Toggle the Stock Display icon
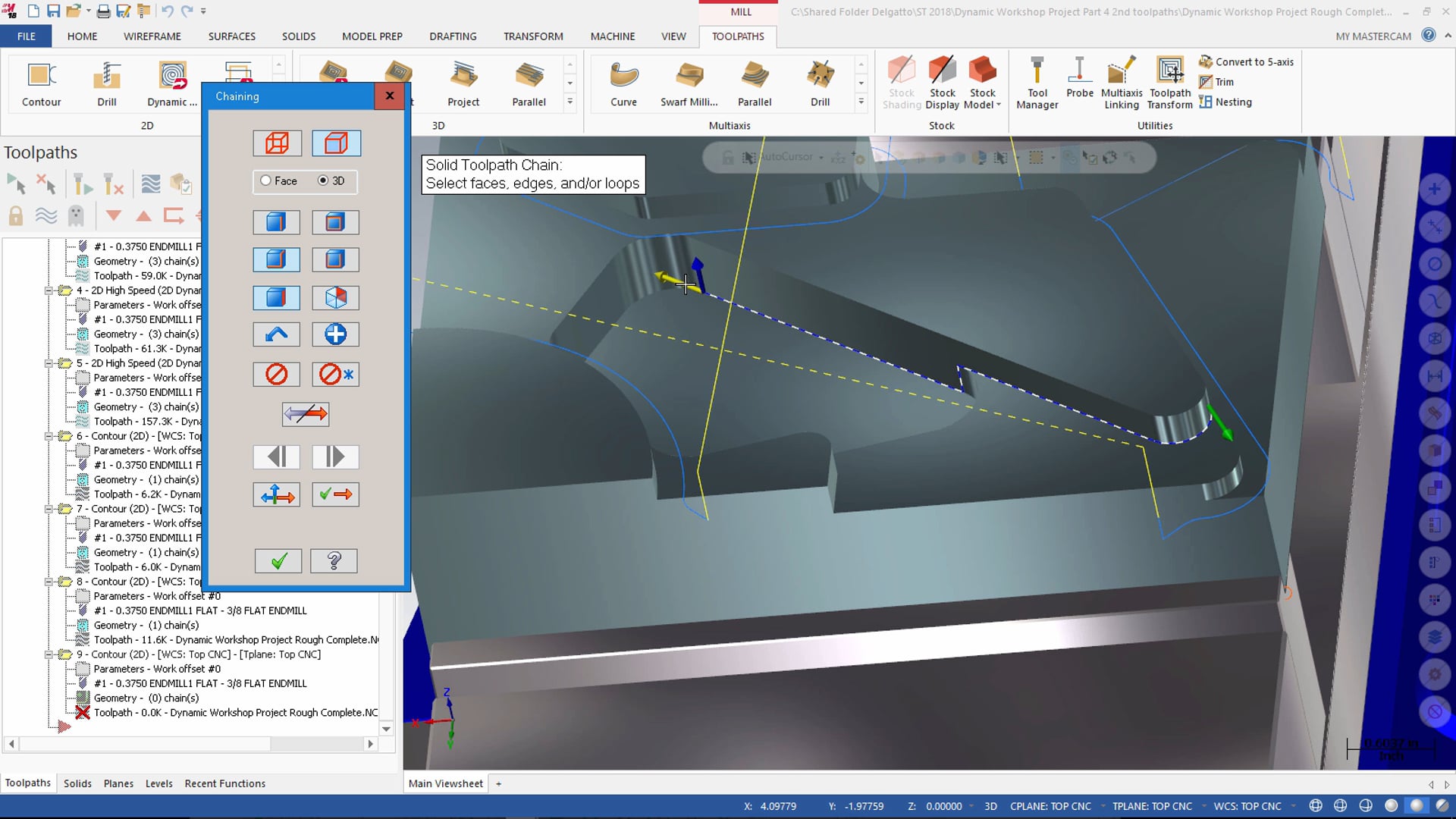The image size is (1456, 819). [x=943, y=83]
